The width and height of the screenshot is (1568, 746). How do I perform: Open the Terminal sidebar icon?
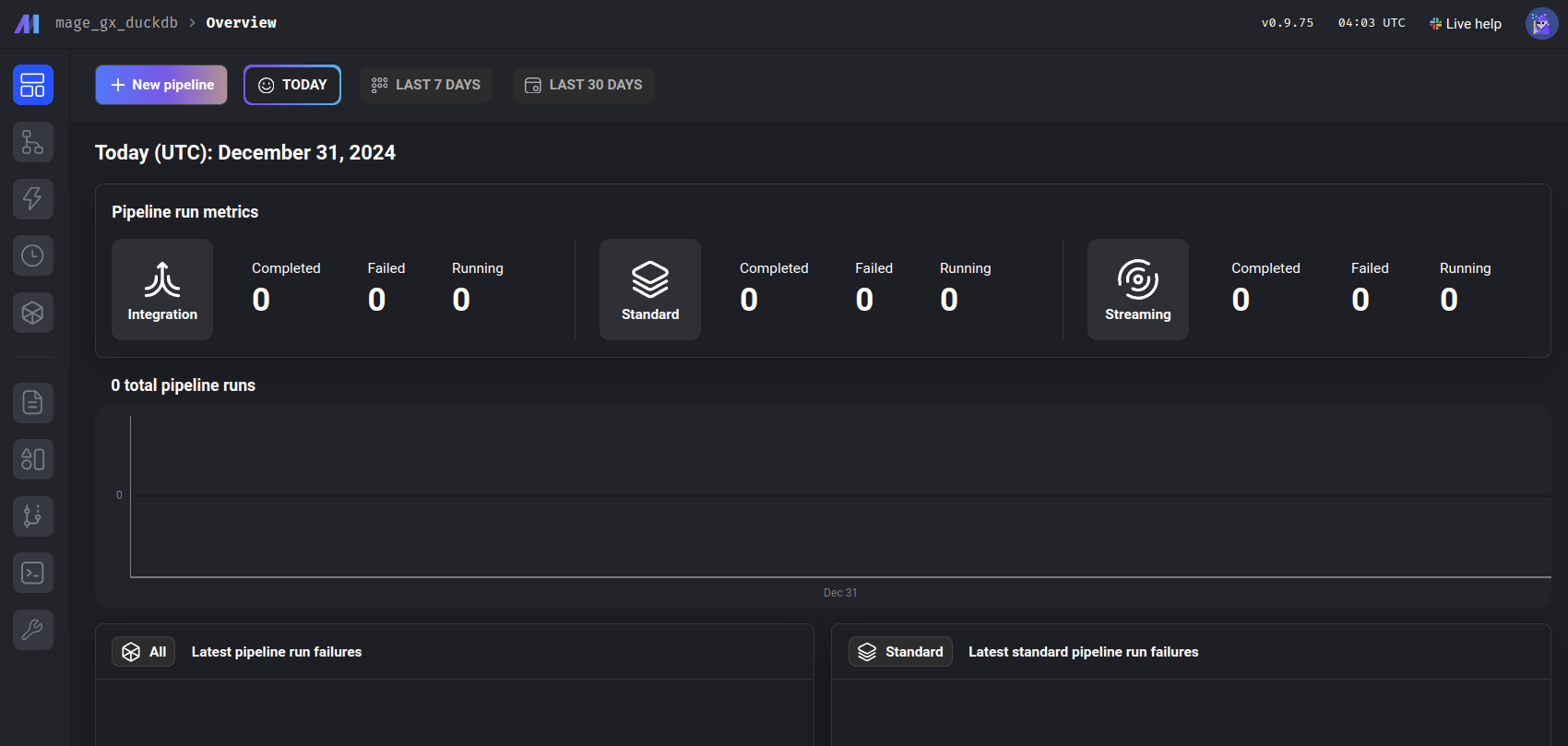point(33,573)
